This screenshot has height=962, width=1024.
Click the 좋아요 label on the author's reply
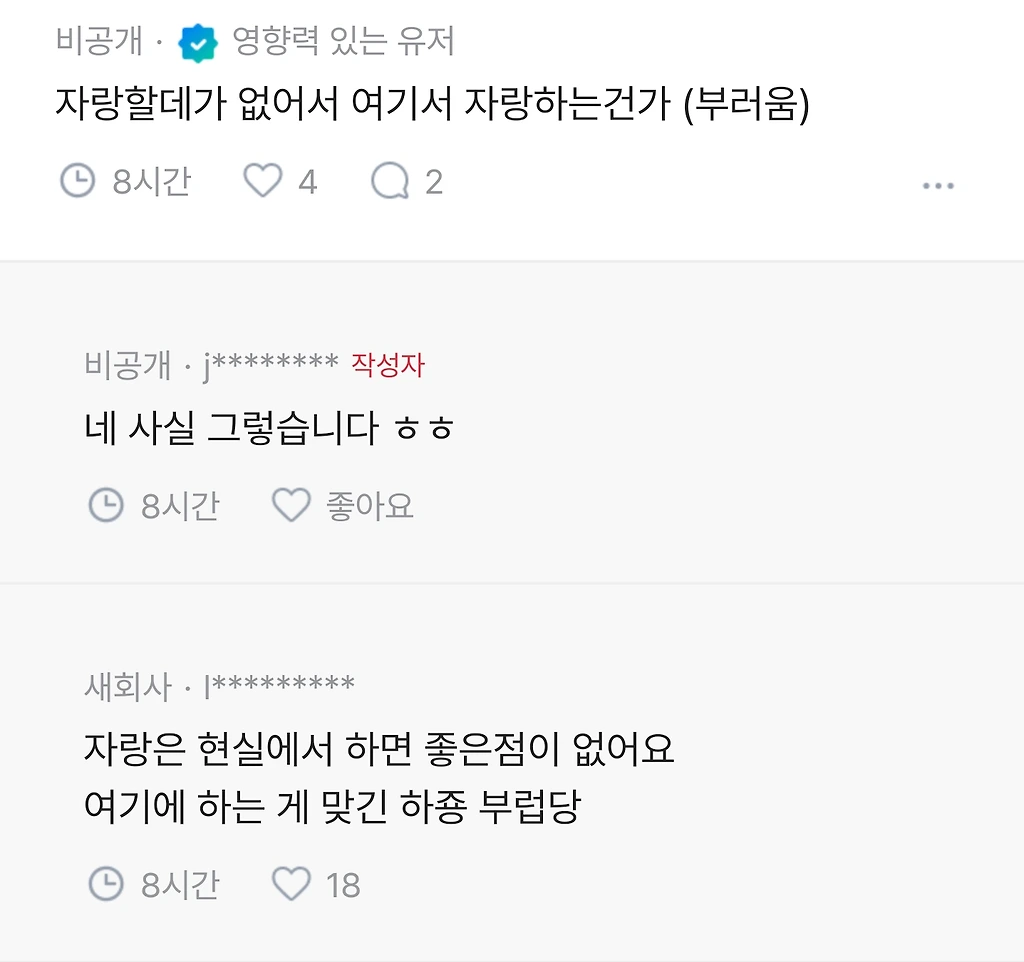pos(369,506)
